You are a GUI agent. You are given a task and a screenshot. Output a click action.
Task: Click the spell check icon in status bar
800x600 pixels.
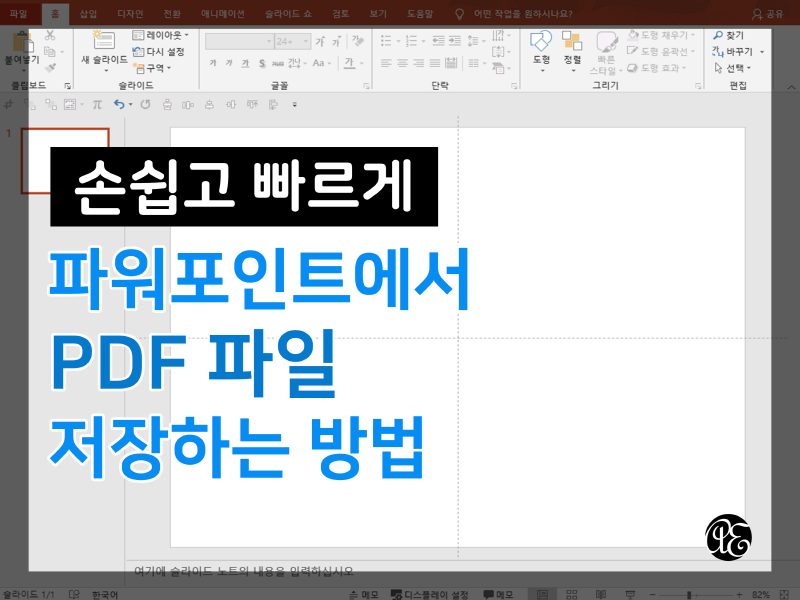point(74,594)
